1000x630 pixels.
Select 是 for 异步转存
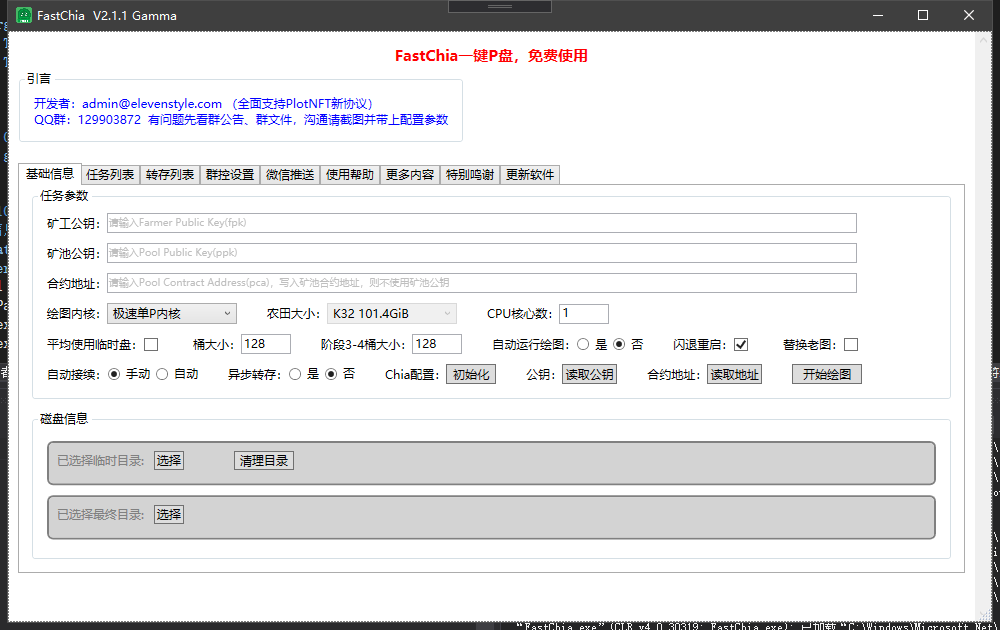[x=295, y=374]
